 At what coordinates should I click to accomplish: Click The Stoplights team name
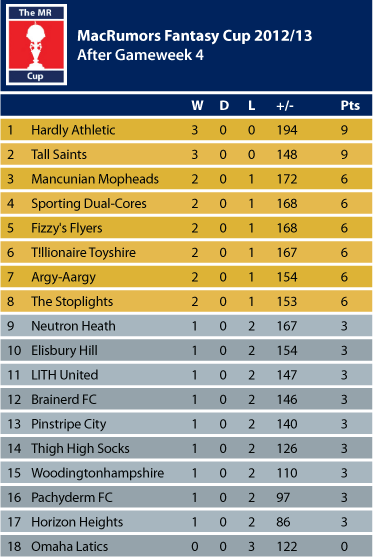click(72, 302)
